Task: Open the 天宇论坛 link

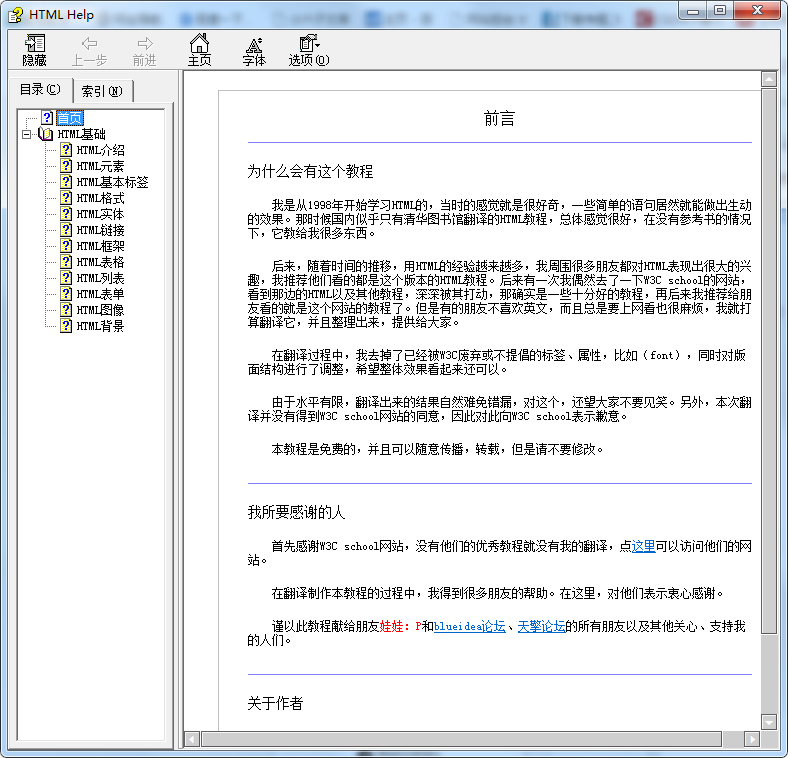Action: click(x=541, y=626)
